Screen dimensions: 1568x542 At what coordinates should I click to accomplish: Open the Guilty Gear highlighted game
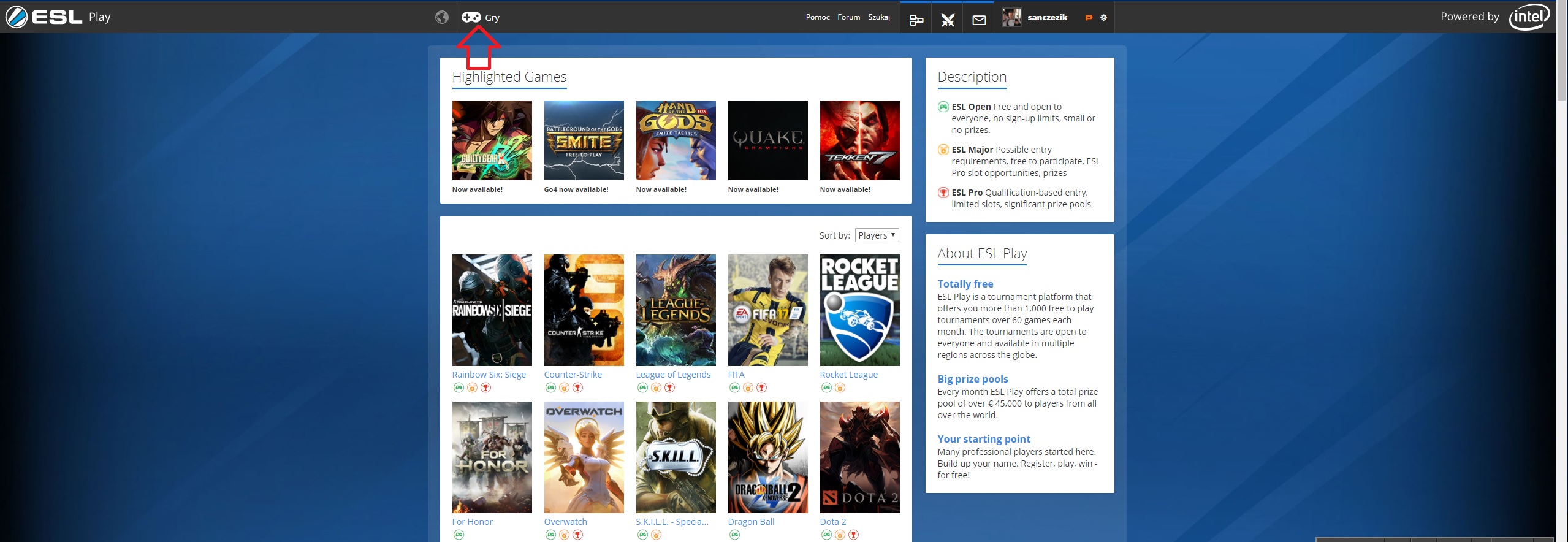coord(492,140)
